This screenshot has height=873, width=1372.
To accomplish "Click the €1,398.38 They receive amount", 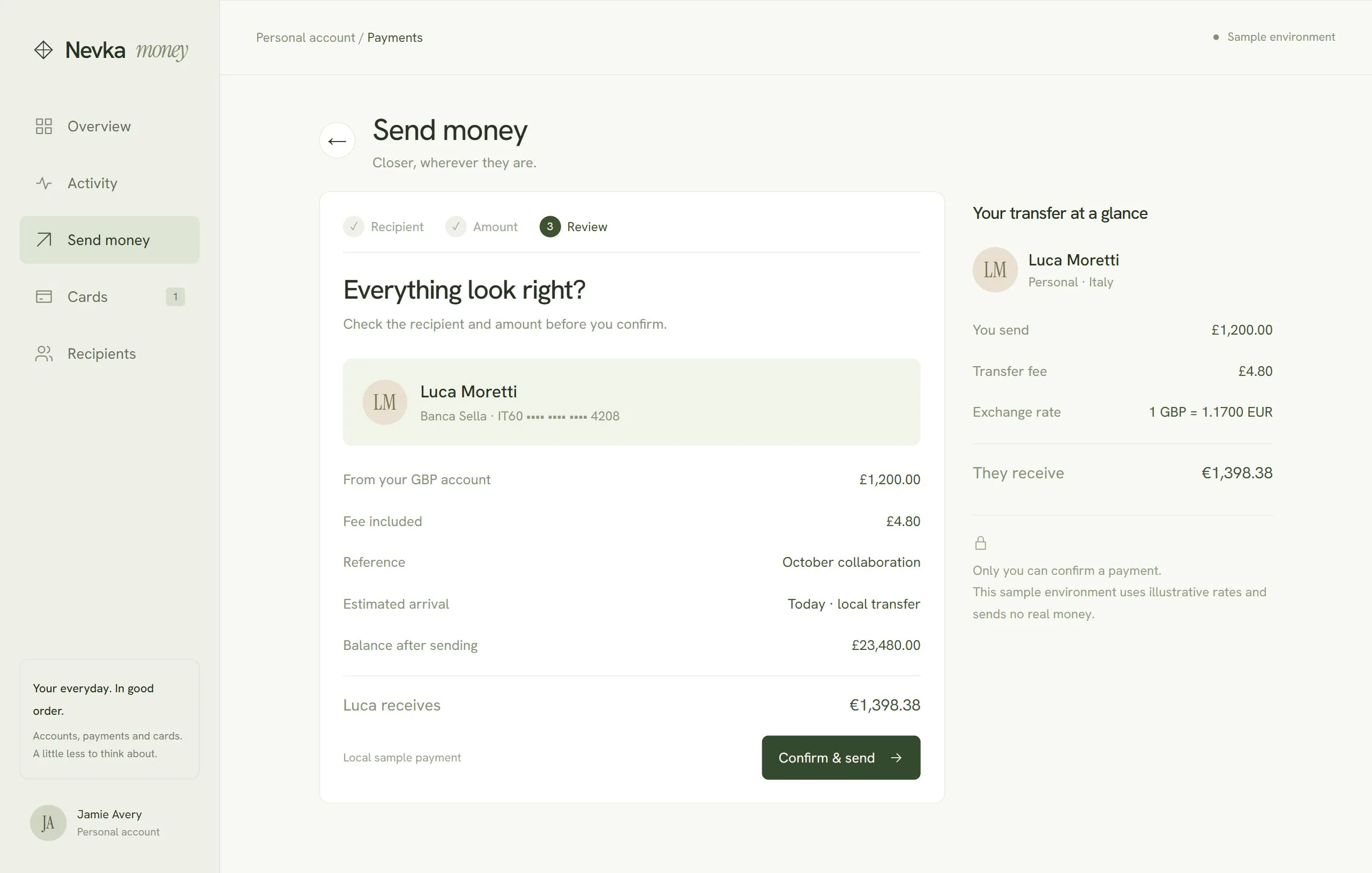I will click(1237, 473).
